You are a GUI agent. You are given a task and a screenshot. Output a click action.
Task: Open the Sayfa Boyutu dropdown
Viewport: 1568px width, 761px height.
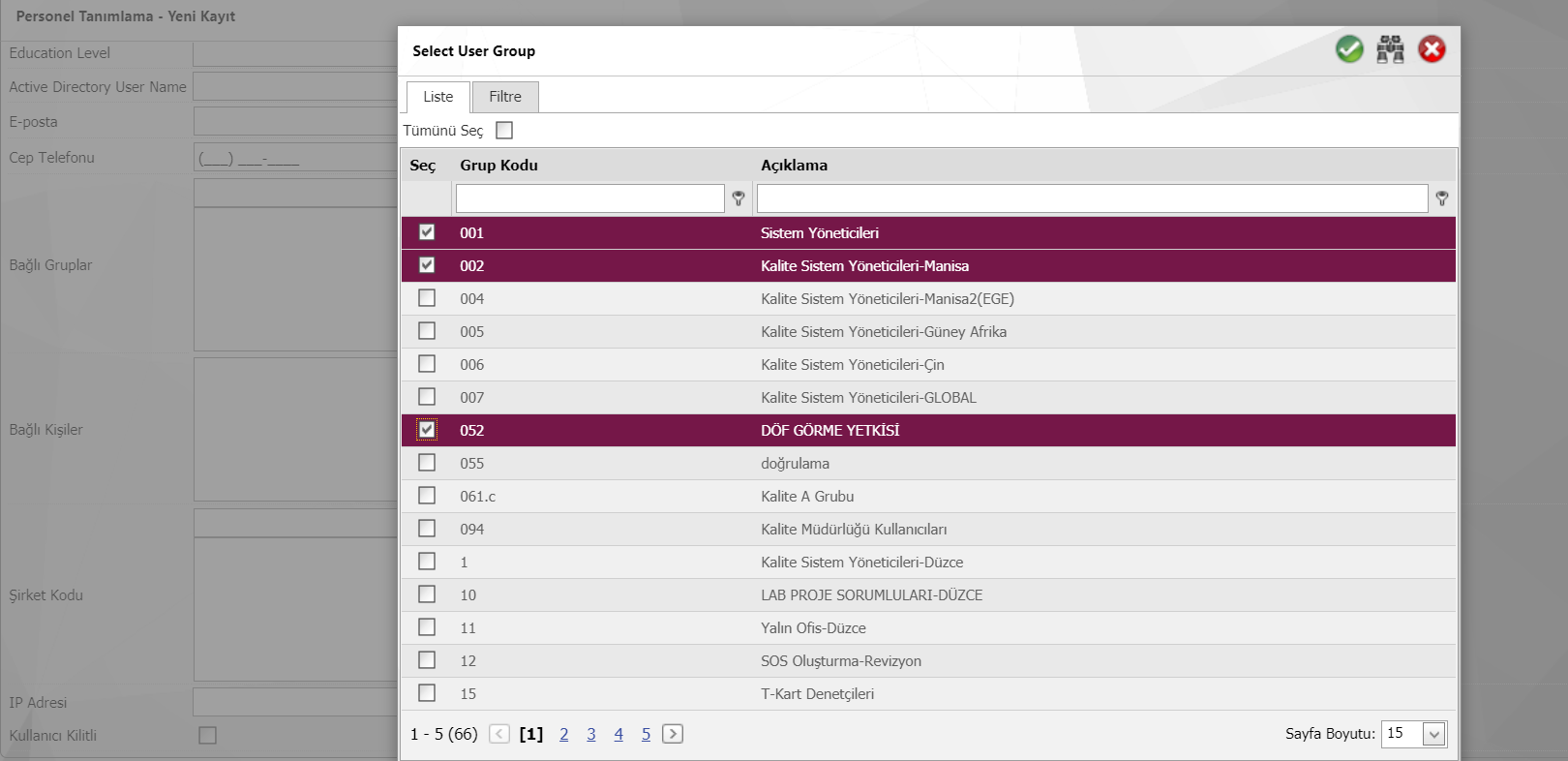pos(1433,734)
